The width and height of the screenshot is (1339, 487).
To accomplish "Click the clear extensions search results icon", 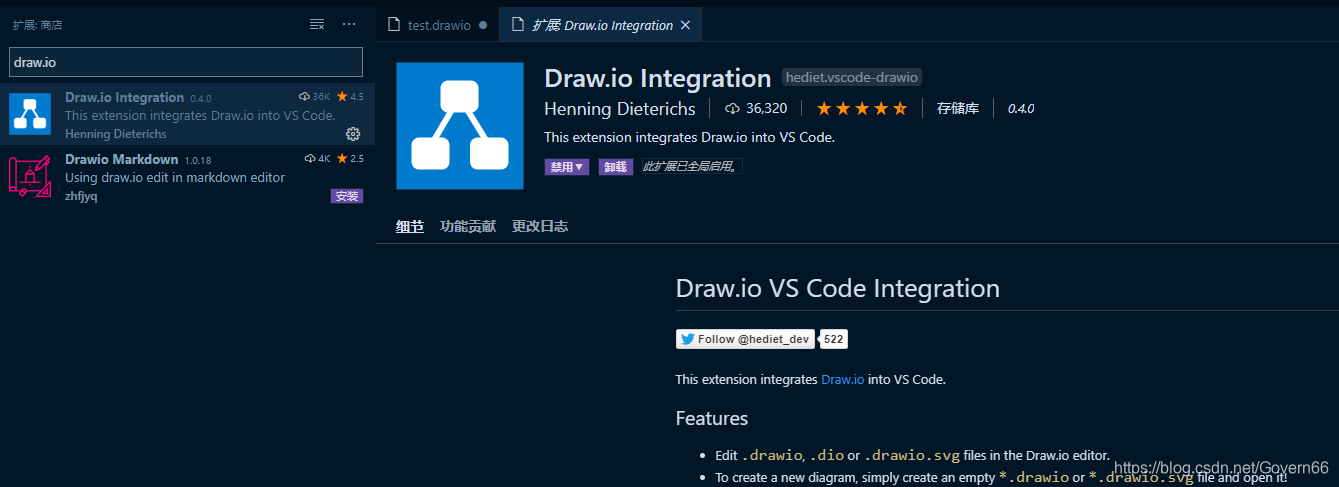I will point(317,24).
